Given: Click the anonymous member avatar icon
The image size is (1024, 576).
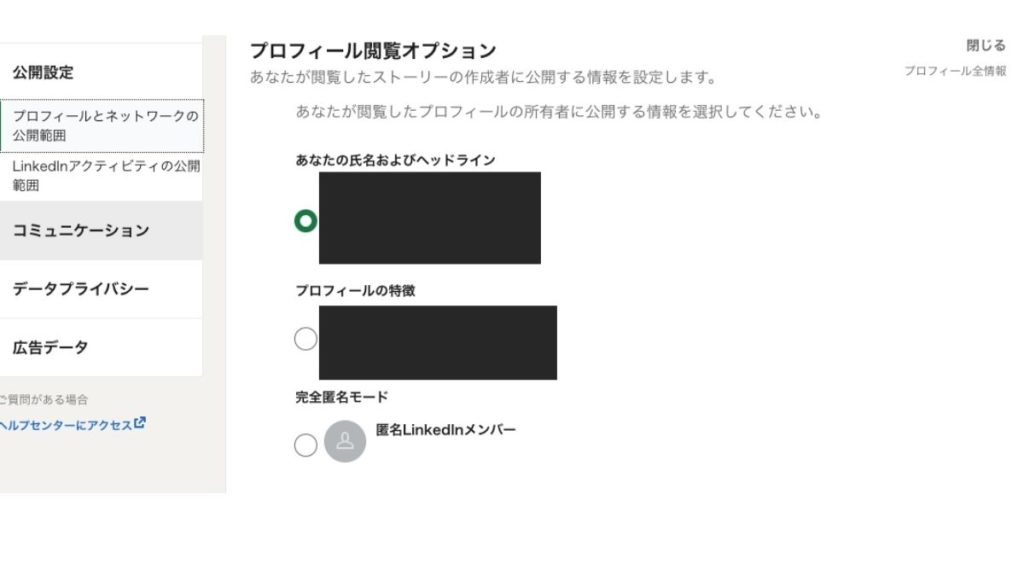Looking at the screenshot, I should coord(345,441).
